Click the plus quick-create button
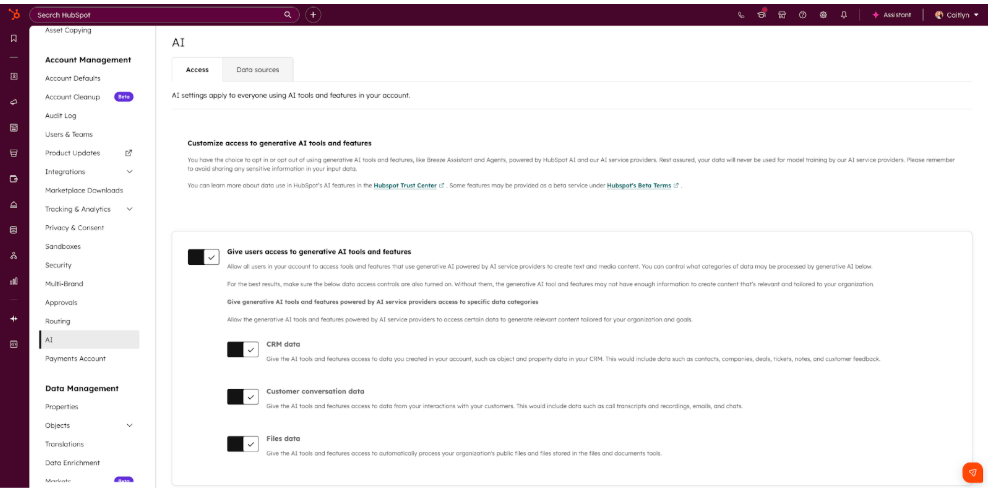994x492 pixels. pos(313,15)
